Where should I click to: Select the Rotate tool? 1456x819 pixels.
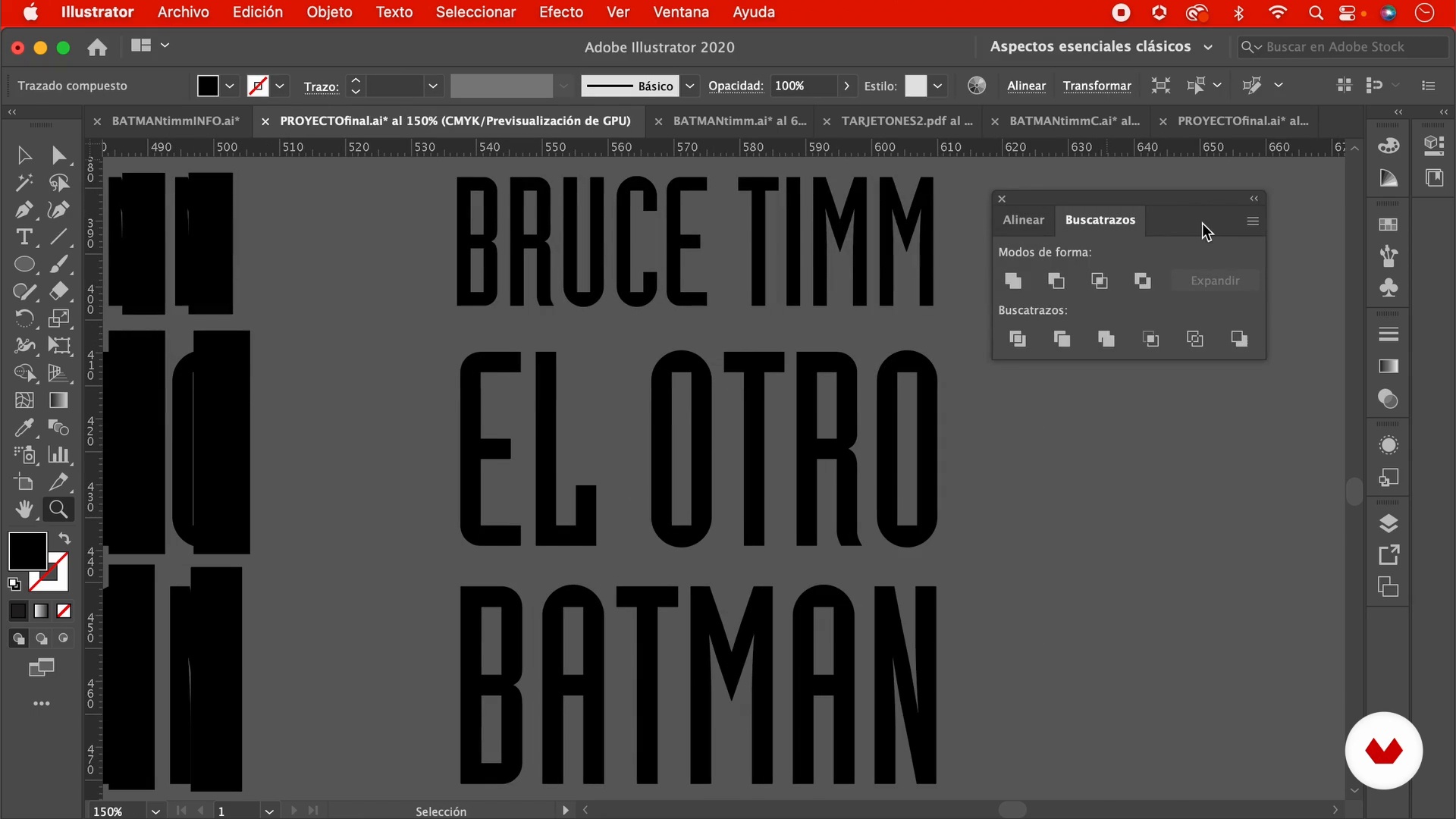24,318
